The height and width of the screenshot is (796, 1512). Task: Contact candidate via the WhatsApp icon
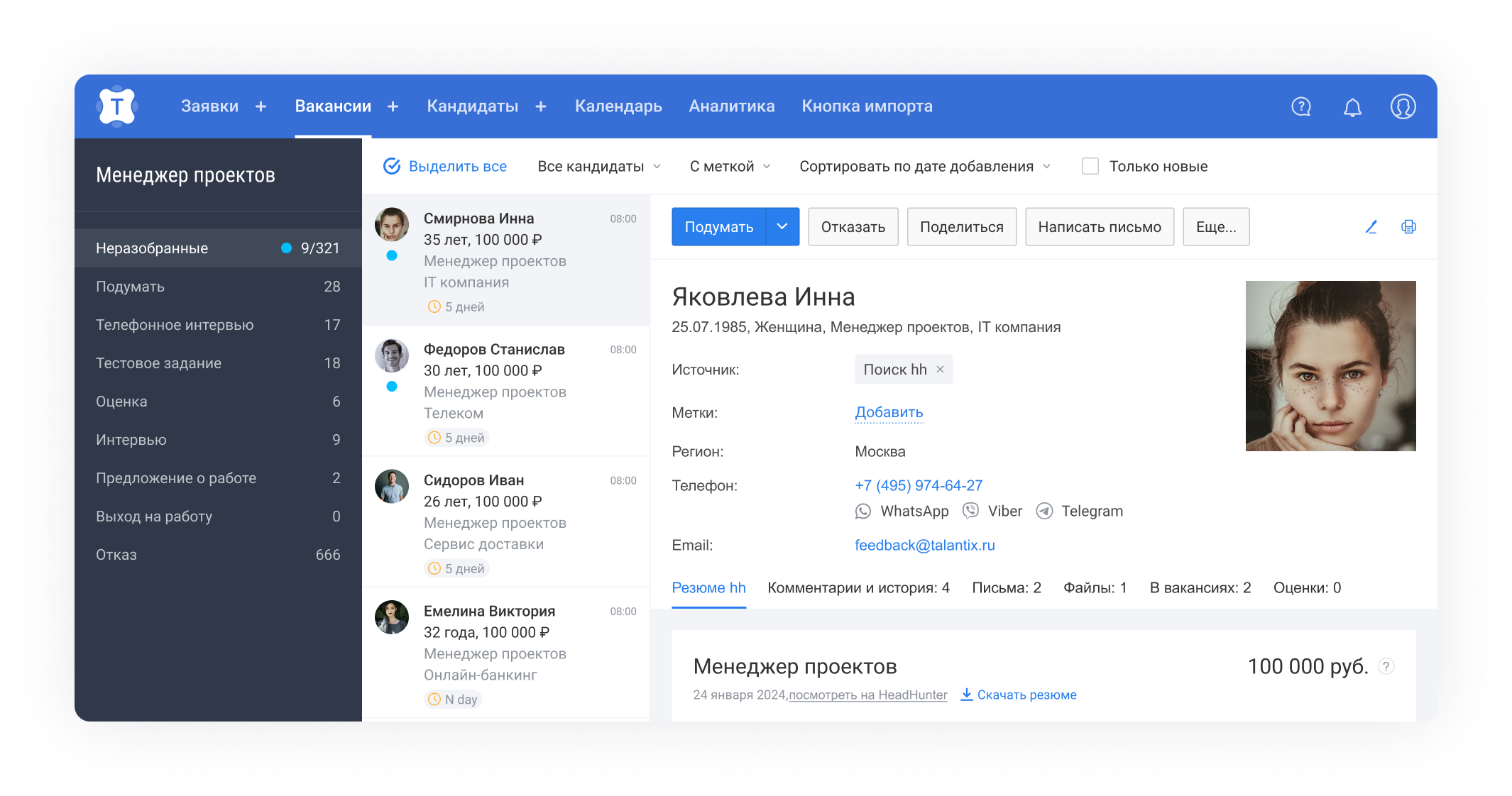pyautogui.click(x=863, y=511)
